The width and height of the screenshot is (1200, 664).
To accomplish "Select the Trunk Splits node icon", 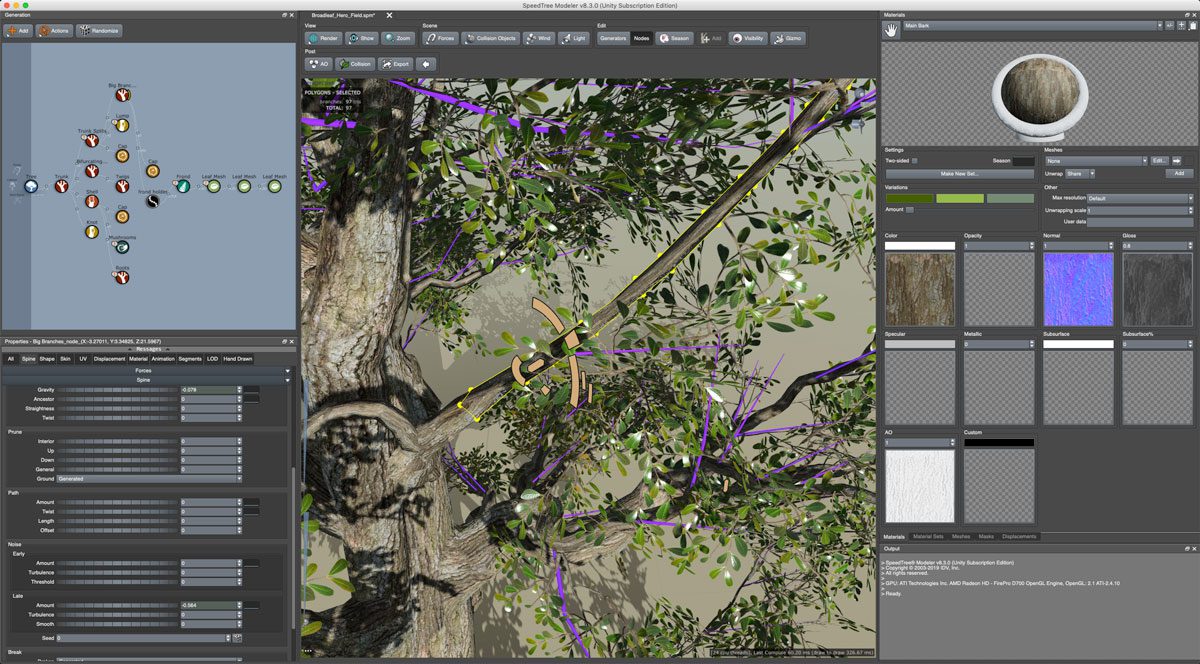I will click(x=91, y=140).
